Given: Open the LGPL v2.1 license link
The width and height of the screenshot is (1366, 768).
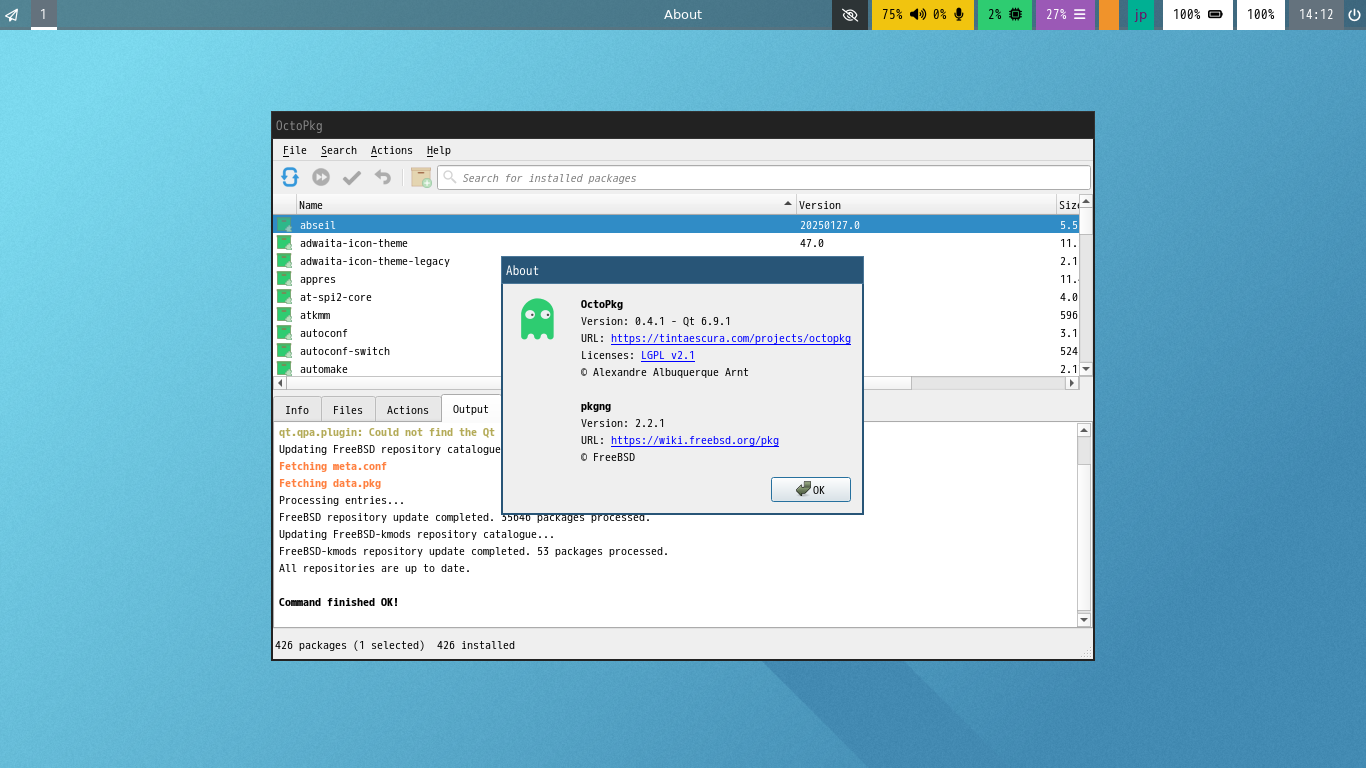Looking at the screenshot, I should [667, 356].
